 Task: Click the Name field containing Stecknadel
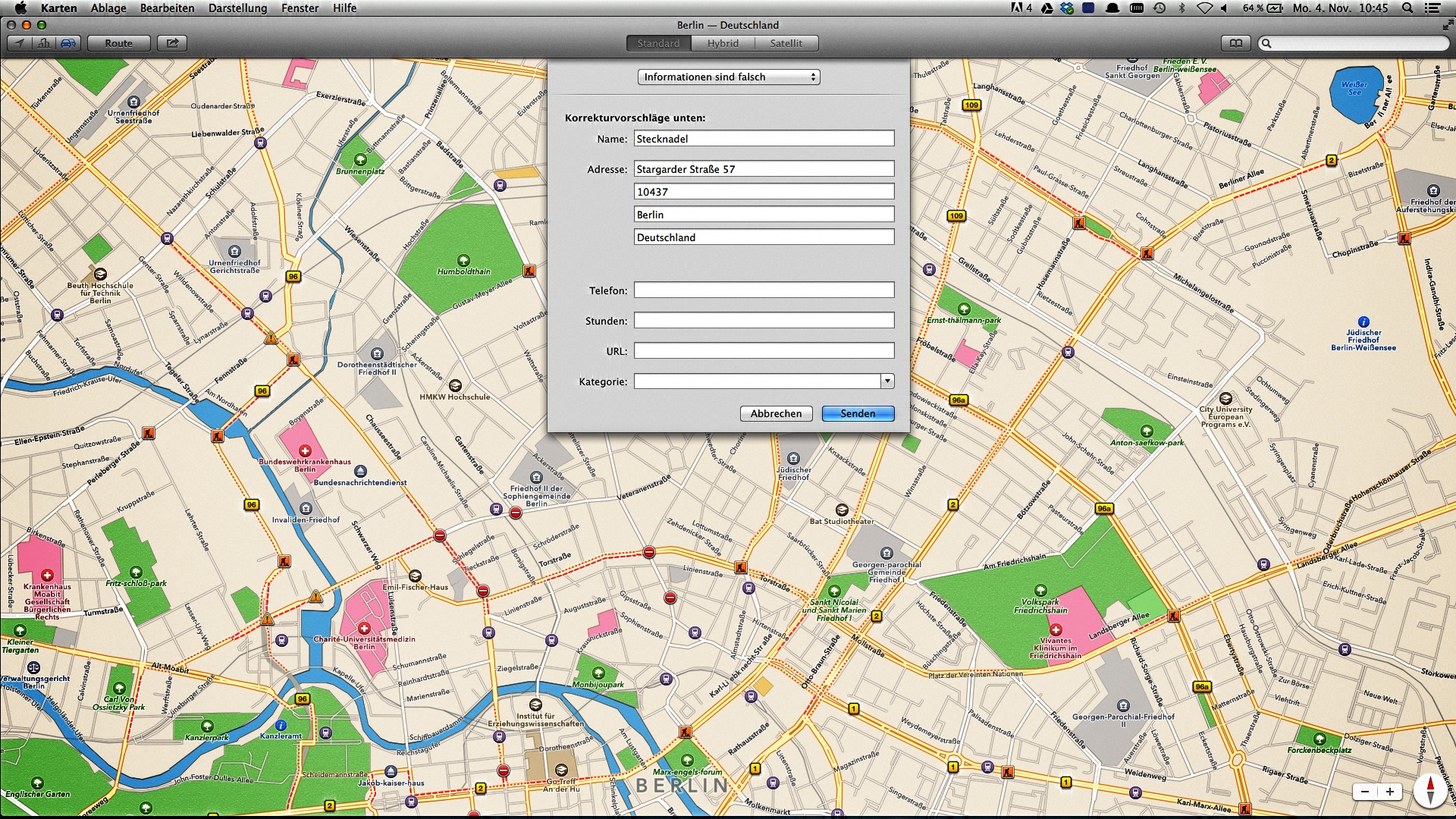[x=764, y=139]
